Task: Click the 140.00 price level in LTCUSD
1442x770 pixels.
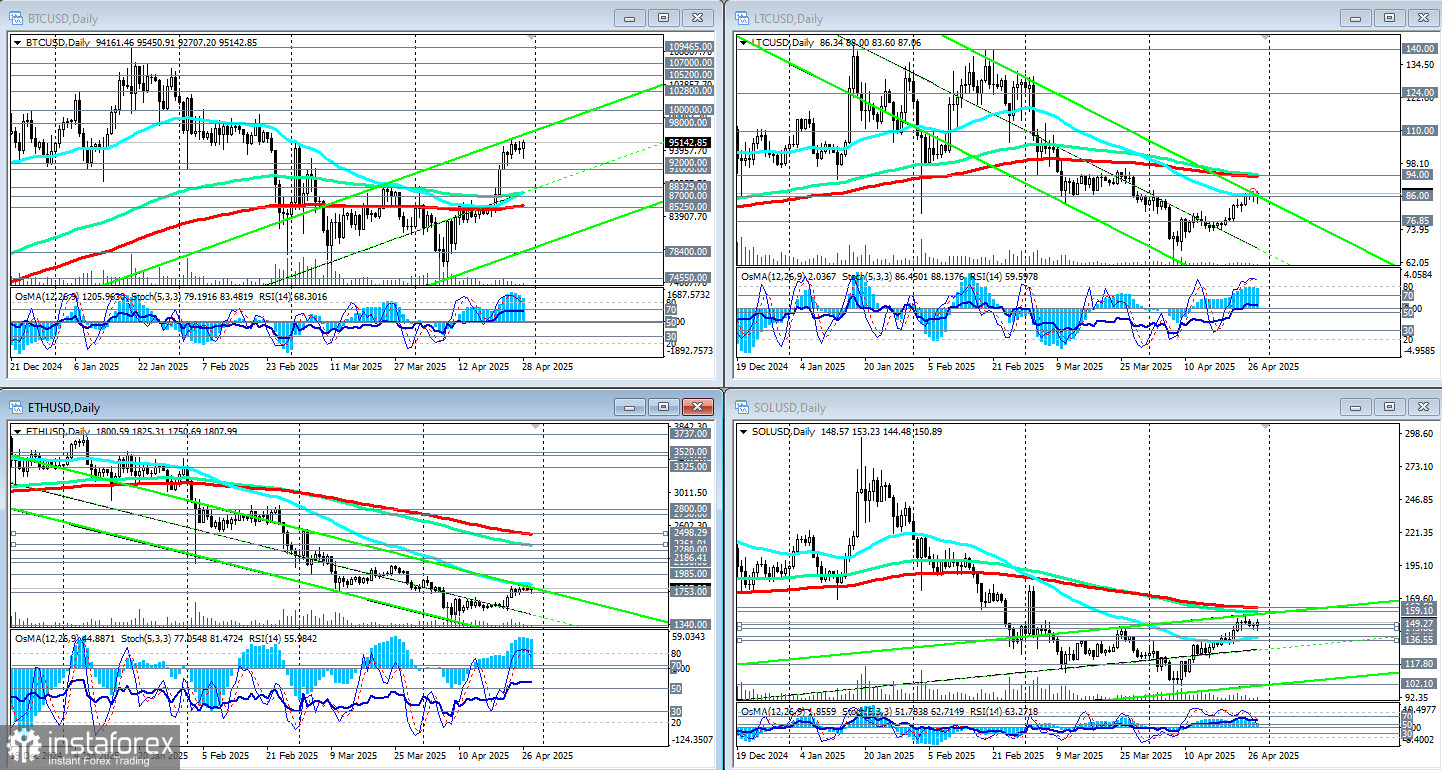Action: [1419, 48]
